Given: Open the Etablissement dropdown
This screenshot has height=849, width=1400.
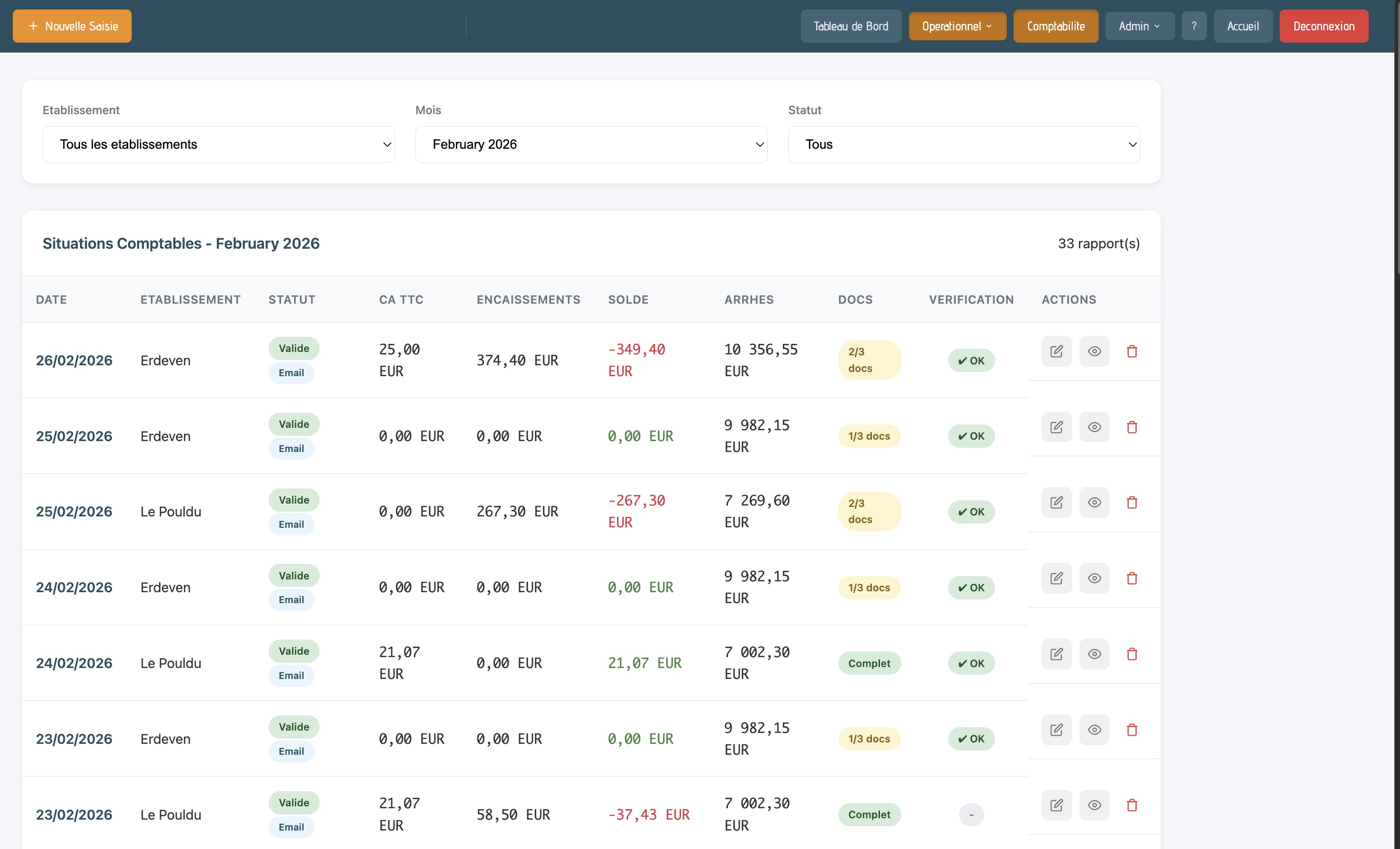Looking at the screenshot, I should [x=218, y=145].
